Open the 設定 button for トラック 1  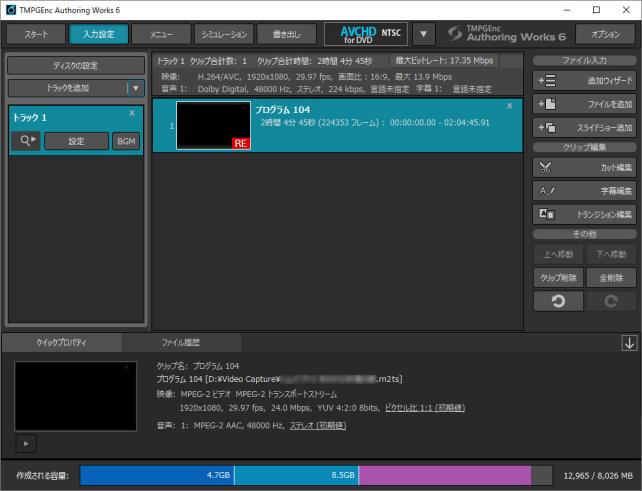point(76,141)
